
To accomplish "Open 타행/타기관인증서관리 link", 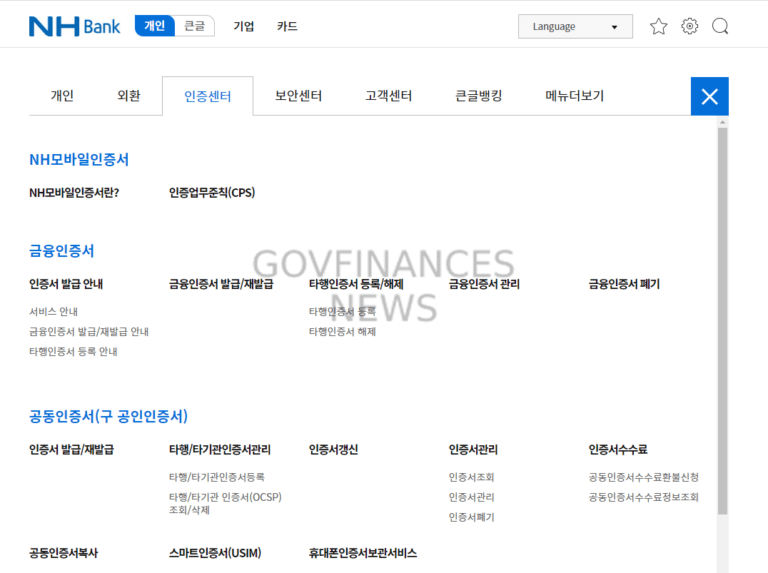I will pyautogui.click(x=220, y=450).
